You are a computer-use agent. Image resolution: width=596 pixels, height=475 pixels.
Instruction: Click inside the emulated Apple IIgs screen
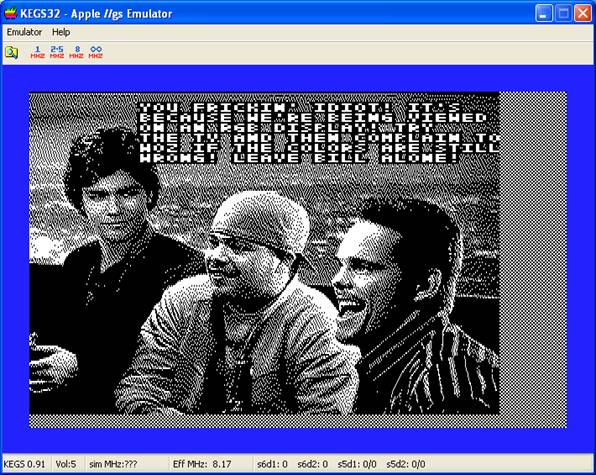[298, 260]
